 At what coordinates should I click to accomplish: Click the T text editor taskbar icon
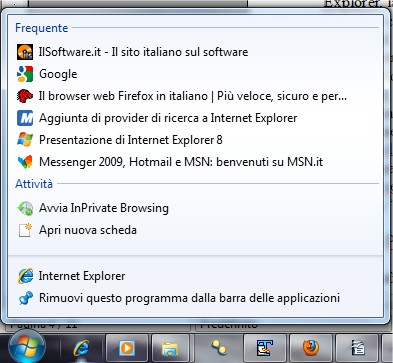265,349
